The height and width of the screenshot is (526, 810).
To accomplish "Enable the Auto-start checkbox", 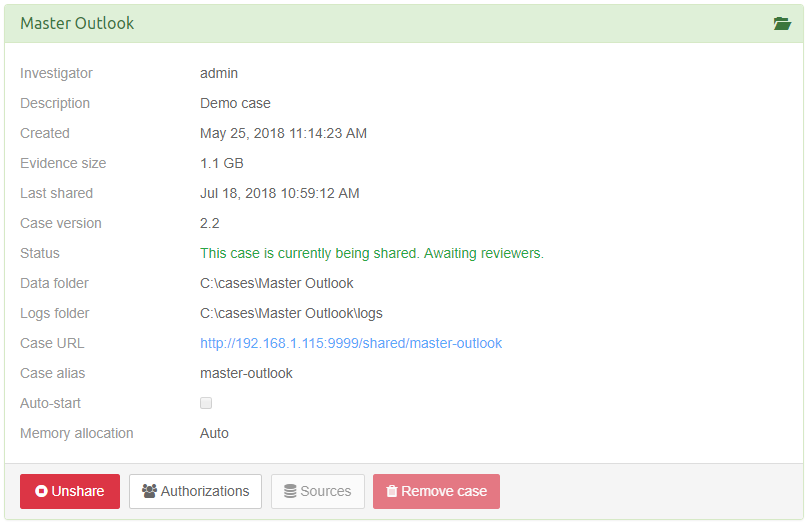I will click(206, 403).
